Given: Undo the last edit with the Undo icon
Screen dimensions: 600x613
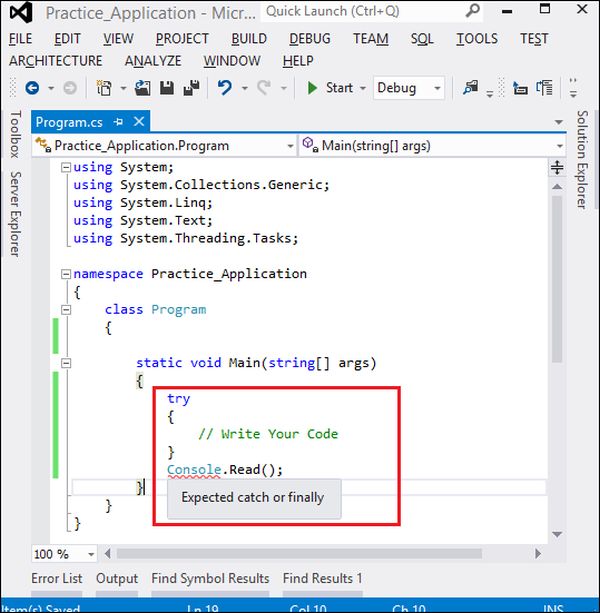Looking at the screenshot, I should click(224, 88).
